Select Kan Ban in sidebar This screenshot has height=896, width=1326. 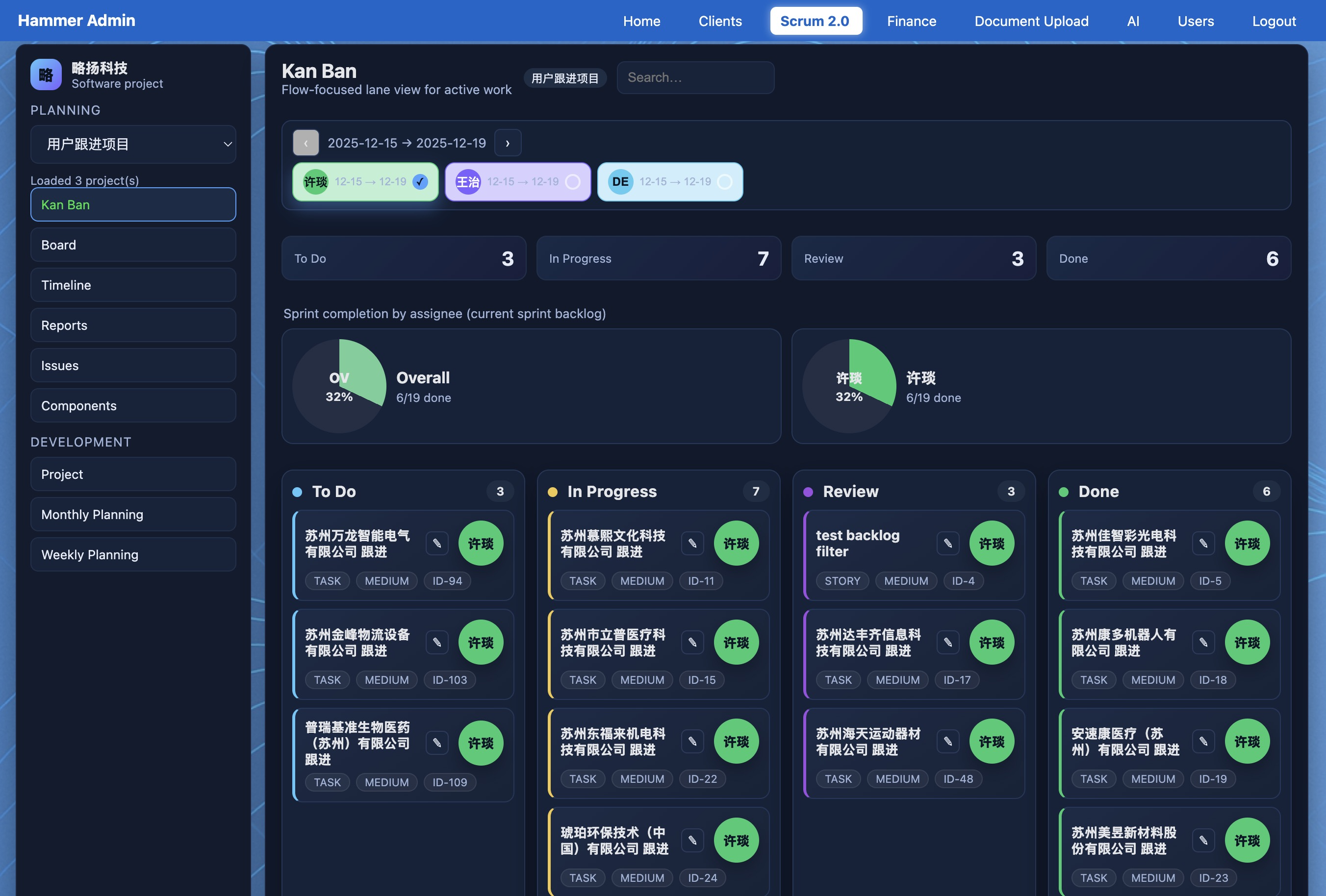click(x=133, y=205)
